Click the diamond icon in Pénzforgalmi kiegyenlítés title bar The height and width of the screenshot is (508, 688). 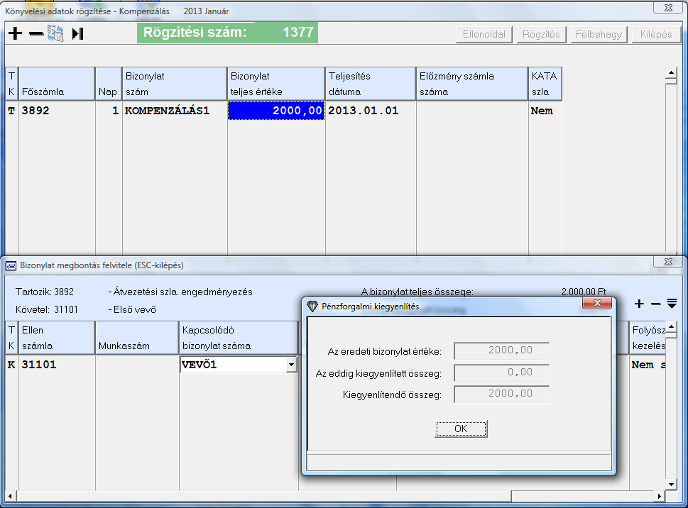point(313,304)
